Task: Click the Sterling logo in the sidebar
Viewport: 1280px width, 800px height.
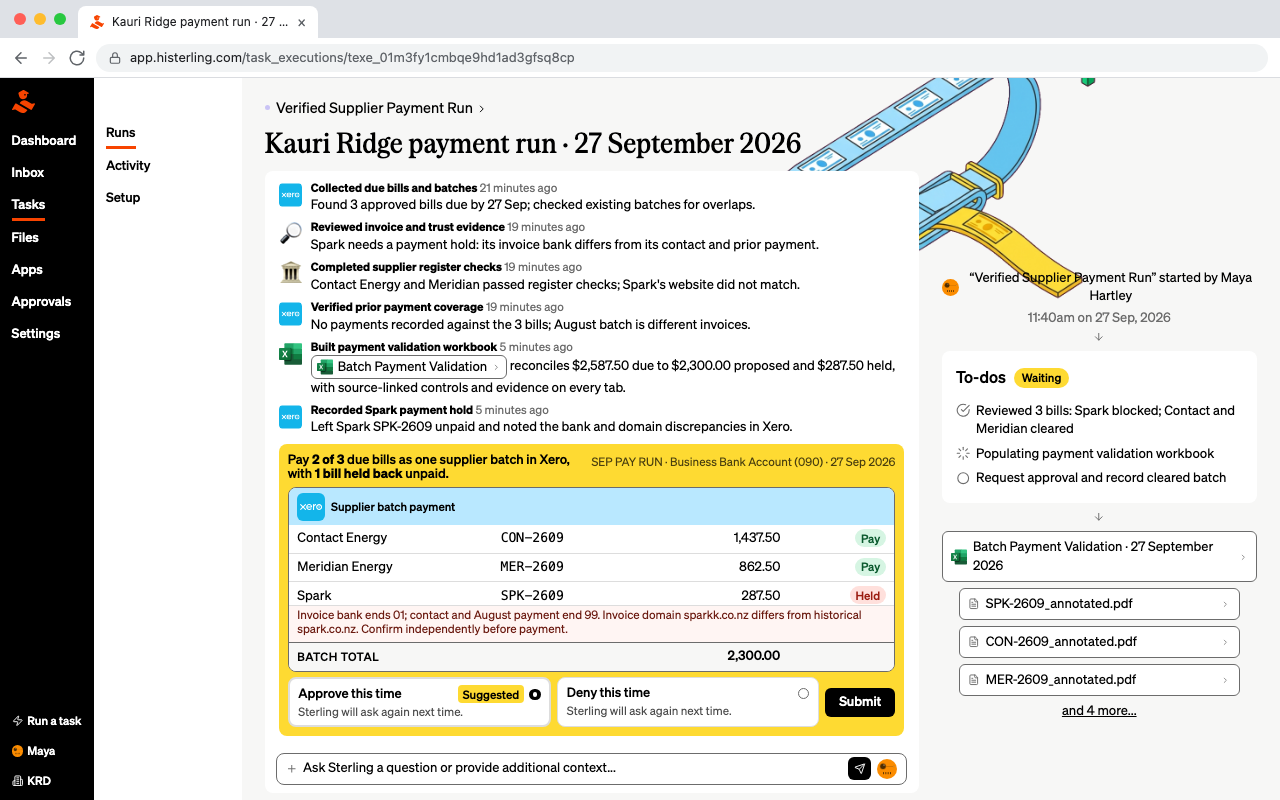Action: pyautogui.click(x=23, y=101)
